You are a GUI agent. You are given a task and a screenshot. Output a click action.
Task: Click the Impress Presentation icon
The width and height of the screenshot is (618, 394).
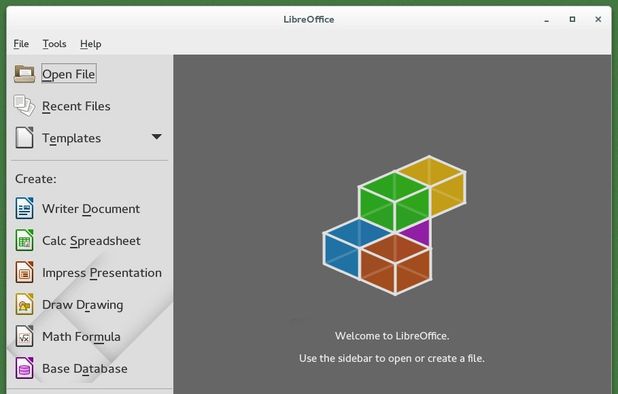click(x=24, y=272)
